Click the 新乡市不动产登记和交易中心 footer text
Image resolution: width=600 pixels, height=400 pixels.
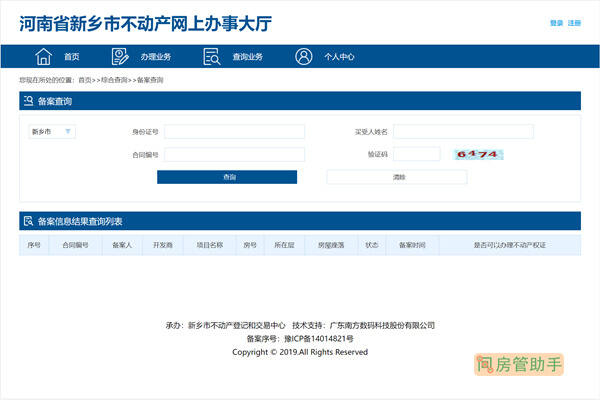tap(236, 325)
